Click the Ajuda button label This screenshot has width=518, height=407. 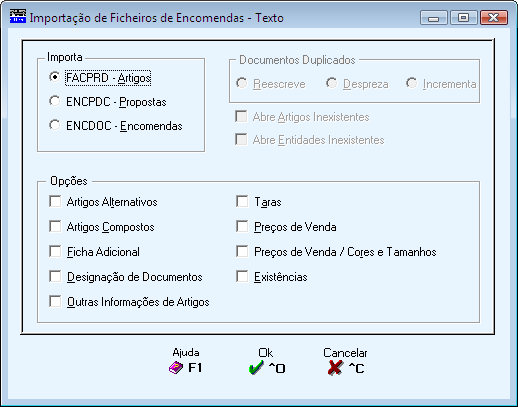click(x=186, y=353)
